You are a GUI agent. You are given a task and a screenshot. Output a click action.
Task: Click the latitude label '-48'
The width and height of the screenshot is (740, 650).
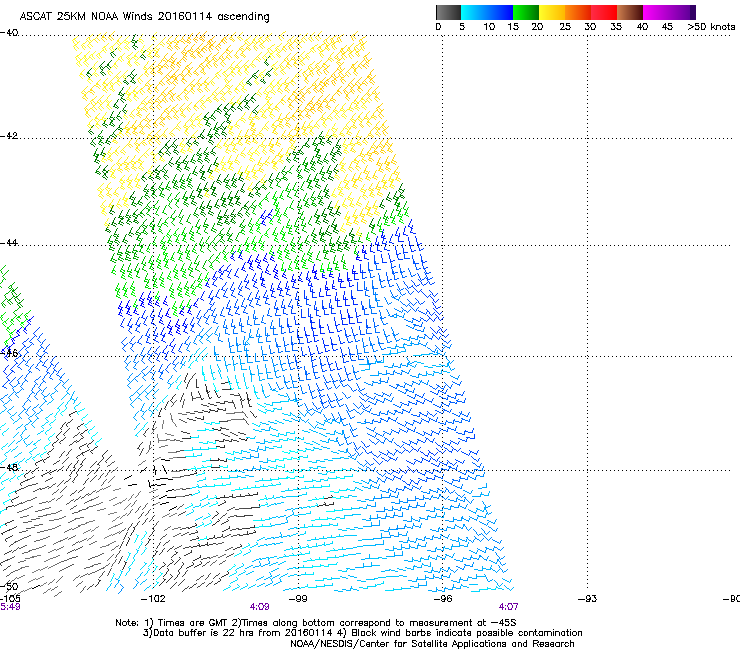(9, 467)
